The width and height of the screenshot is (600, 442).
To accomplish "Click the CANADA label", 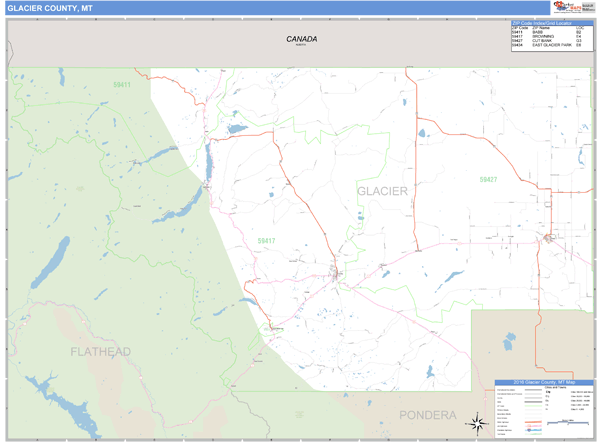I will [x=301, y=39].
